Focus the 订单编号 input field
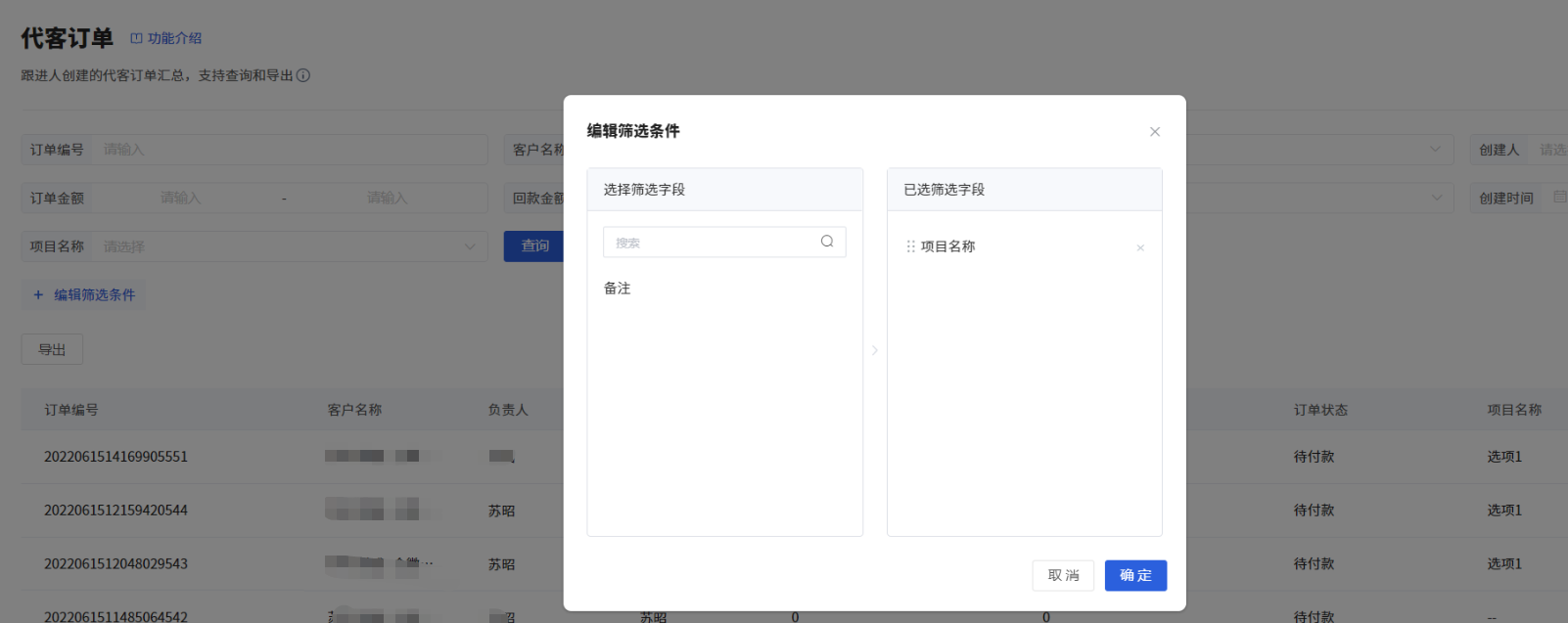The height and width of the screenshot is (623, 1568). click(292, 150)
